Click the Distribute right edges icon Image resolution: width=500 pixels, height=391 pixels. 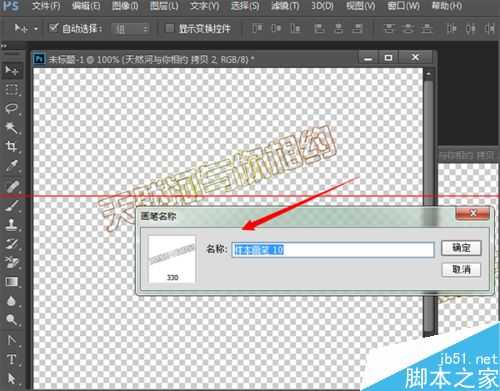click(489, 28)
